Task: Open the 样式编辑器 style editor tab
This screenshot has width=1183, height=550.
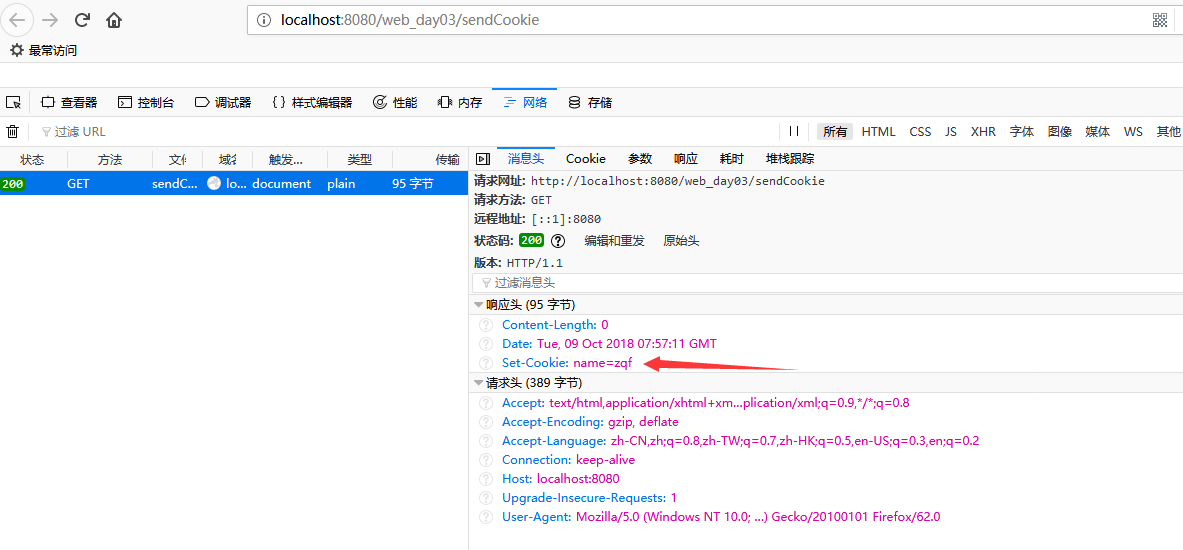Action: 312,103
